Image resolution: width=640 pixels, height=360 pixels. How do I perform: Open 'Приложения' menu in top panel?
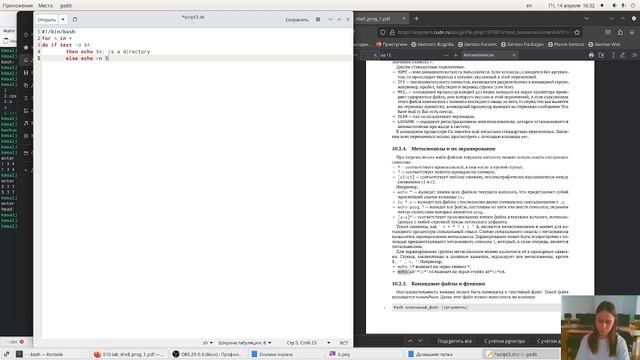18,6
